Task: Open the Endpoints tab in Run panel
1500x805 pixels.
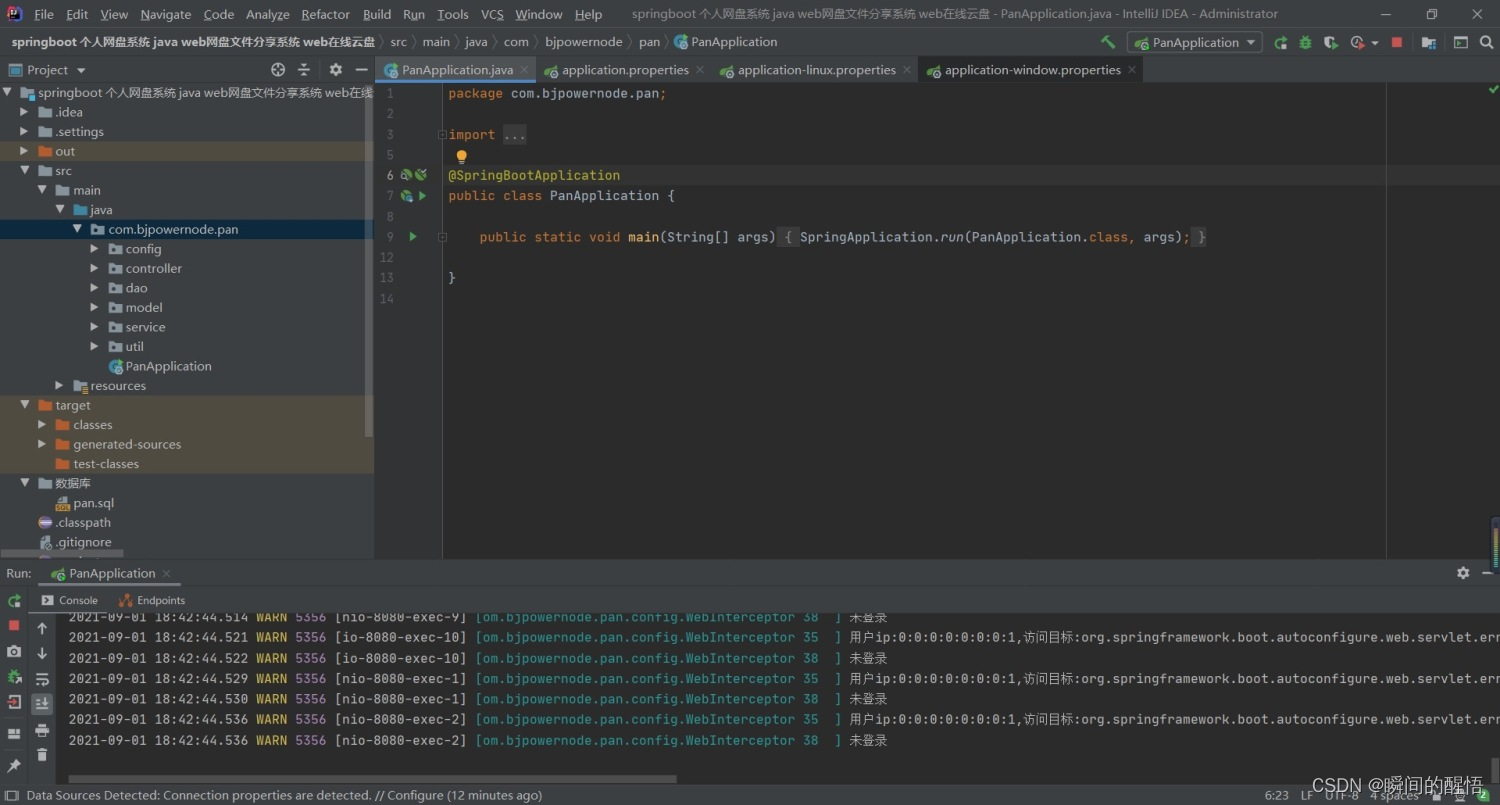Action: 160,600
